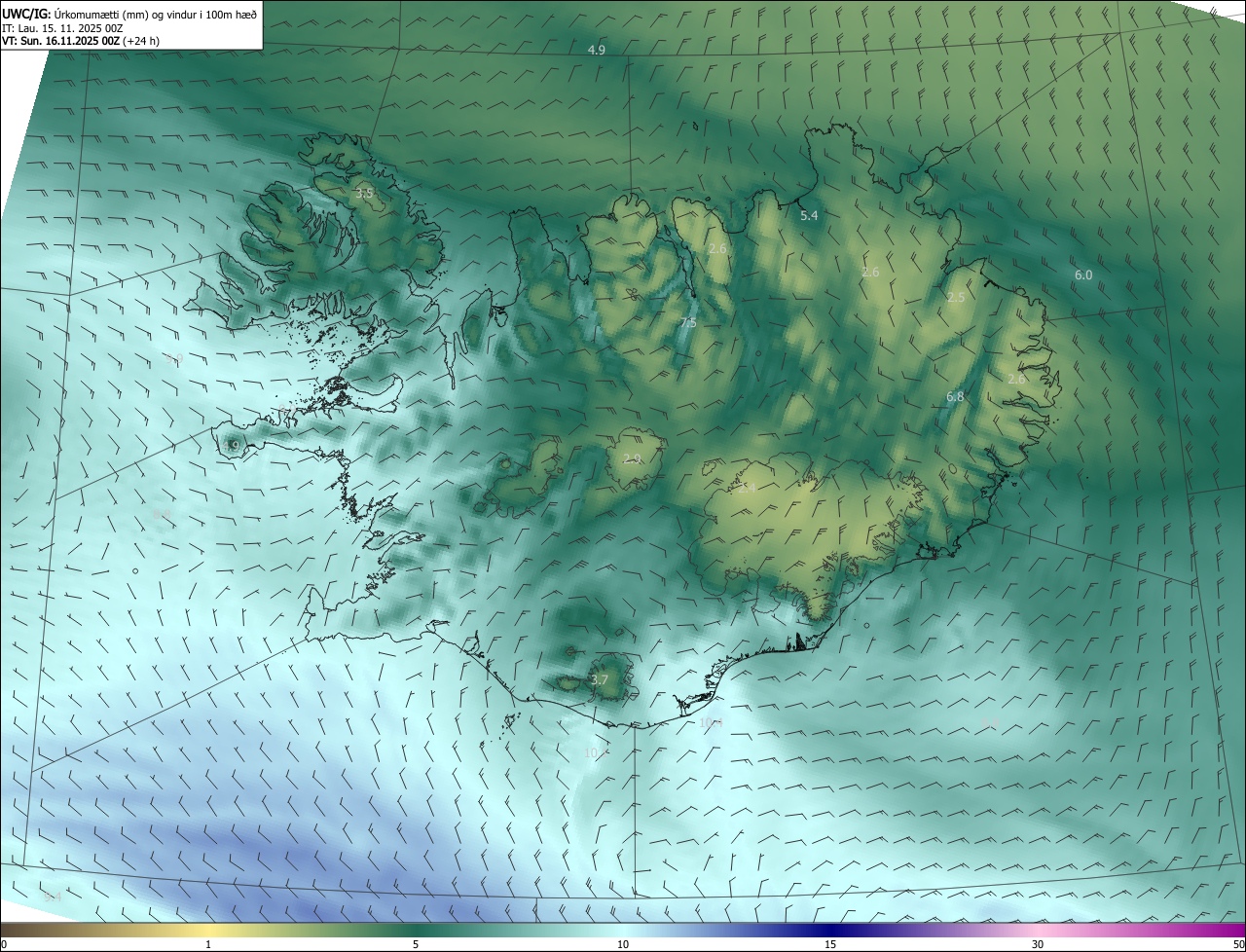This screenshot has height=952, width=1246.
Task: Select the 3.5 value in the Westfjords
Action: click(364, 194)
